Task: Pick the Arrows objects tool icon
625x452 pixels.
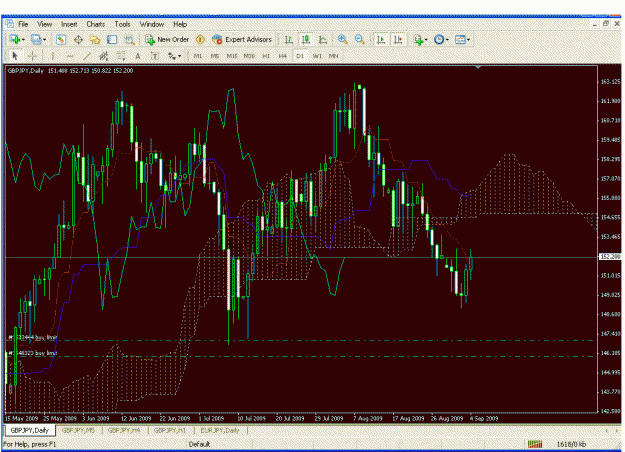Action: (x=172, y=56)
